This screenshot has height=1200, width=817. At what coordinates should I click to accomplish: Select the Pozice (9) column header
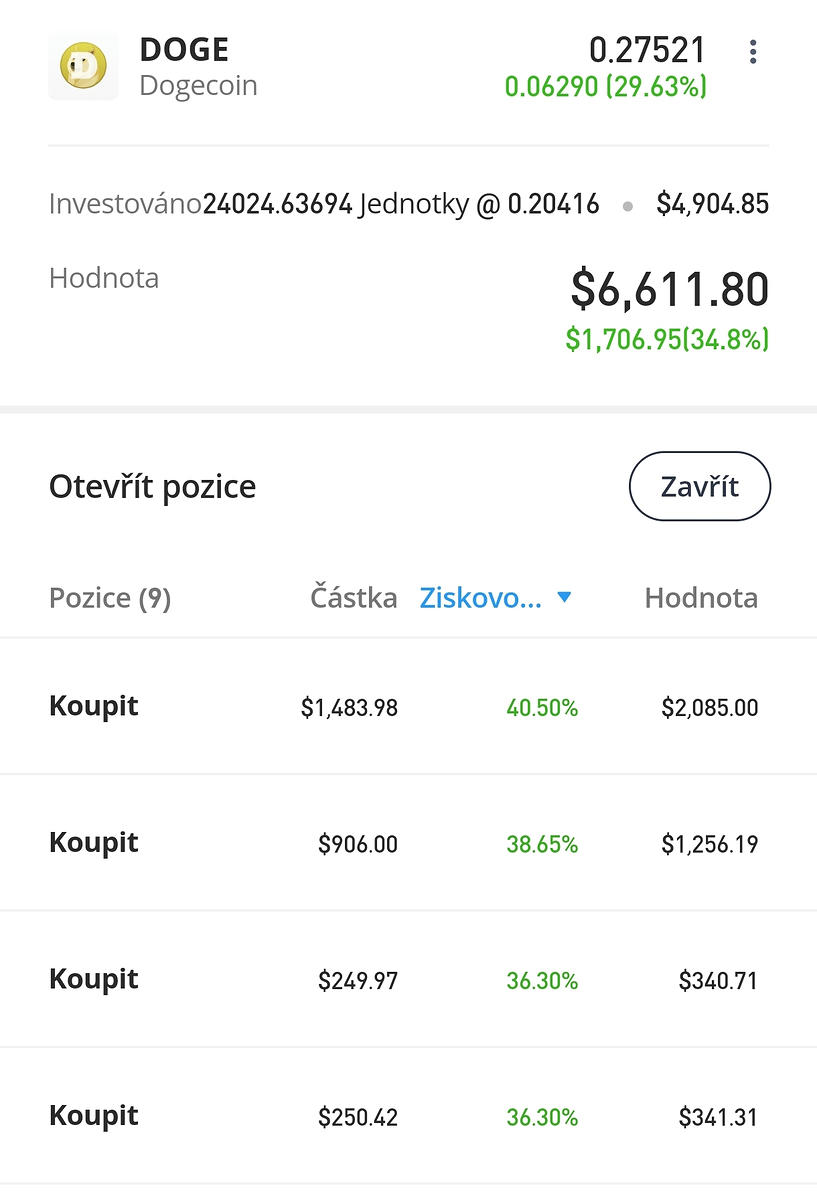pos(110,598)
